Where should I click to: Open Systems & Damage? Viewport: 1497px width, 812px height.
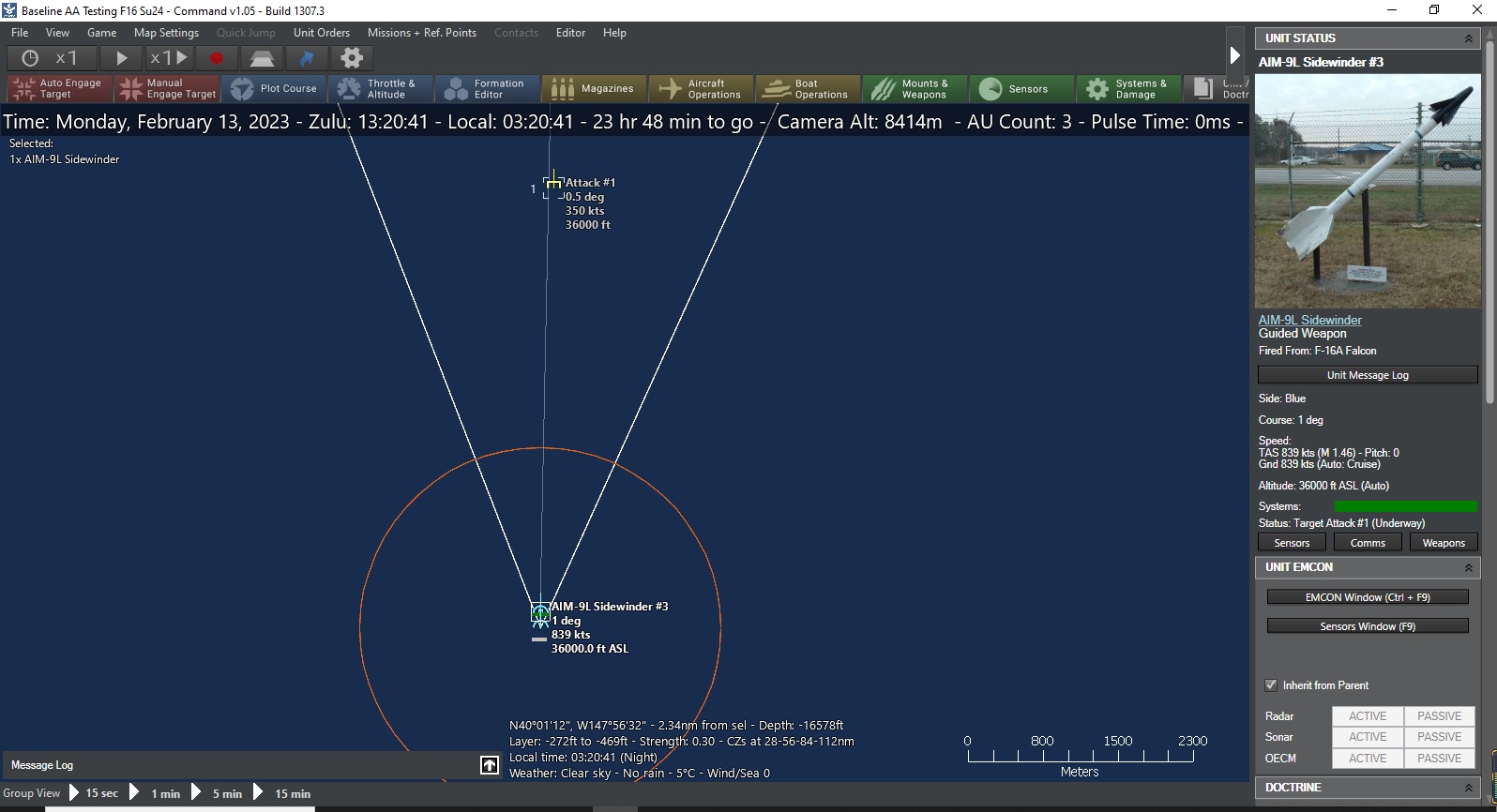[x=1129, y=89]
